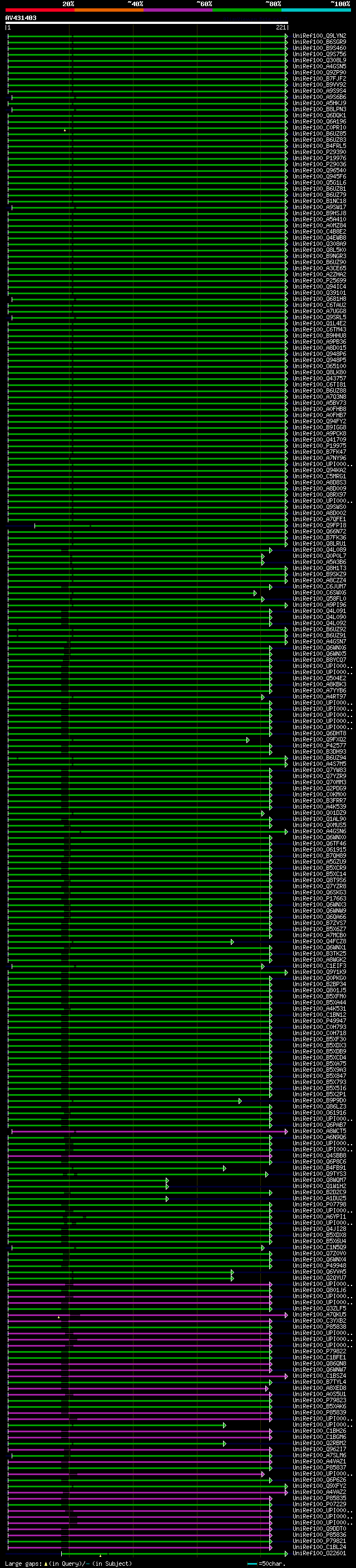
Task: Click the UniRef100_A7QKU5 label
Action: tap(319, 1314)
